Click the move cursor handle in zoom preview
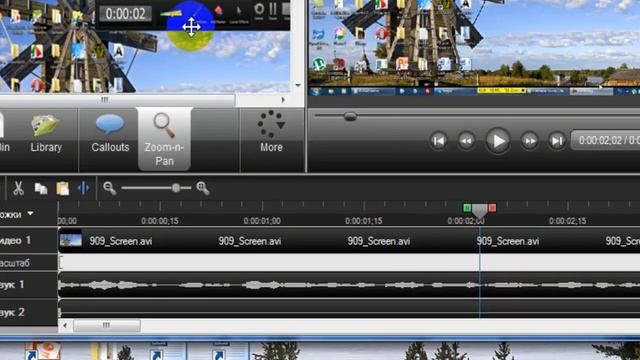The width and height of the screenshot is (640, 360). click(191, 27)
